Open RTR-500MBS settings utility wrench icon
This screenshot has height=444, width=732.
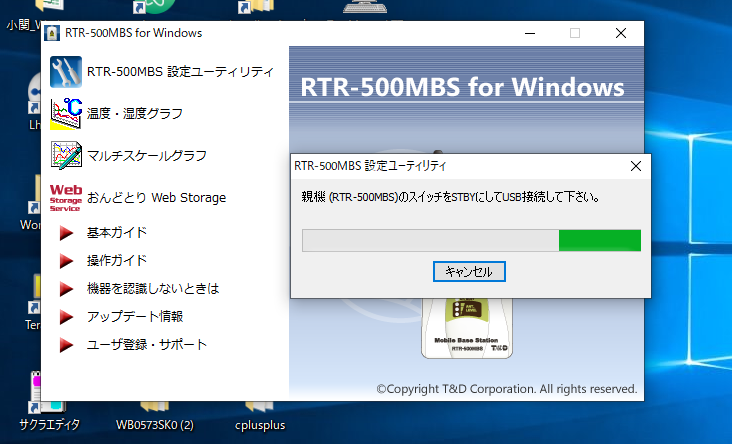tap(66, 72)
